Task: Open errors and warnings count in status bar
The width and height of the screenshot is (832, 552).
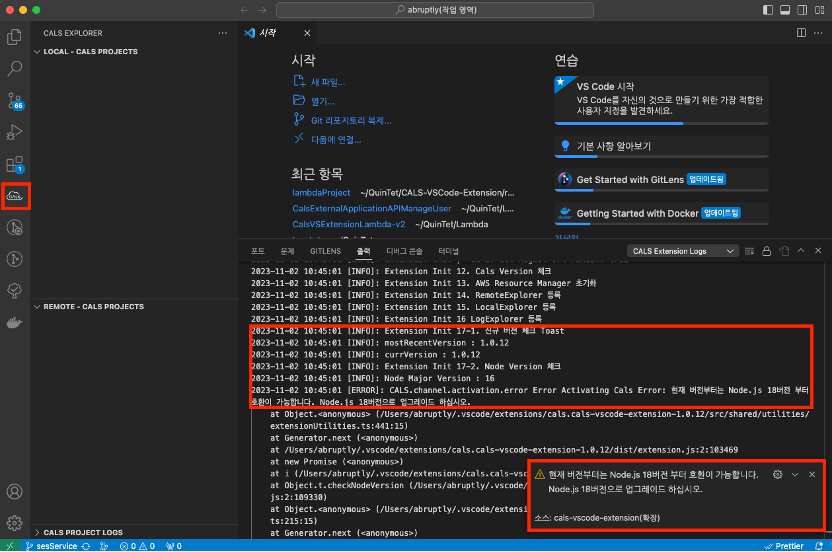Action: point(137,546)
